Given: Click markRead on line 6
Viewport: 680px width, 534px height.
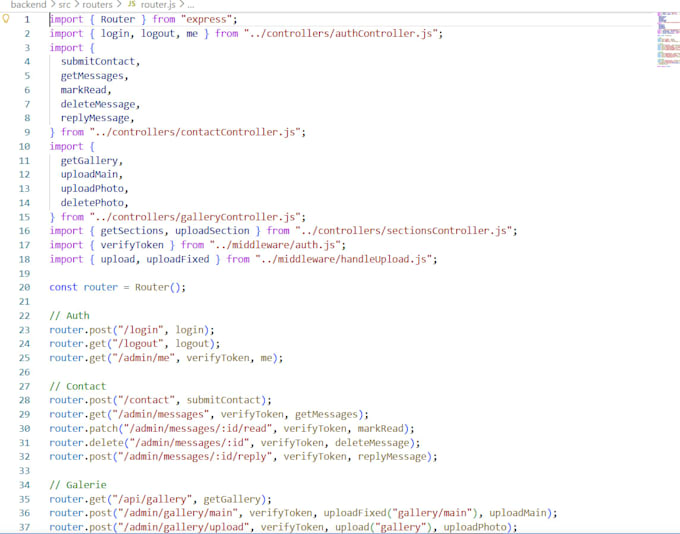Looking at the screenshot, I should point(84,90).
